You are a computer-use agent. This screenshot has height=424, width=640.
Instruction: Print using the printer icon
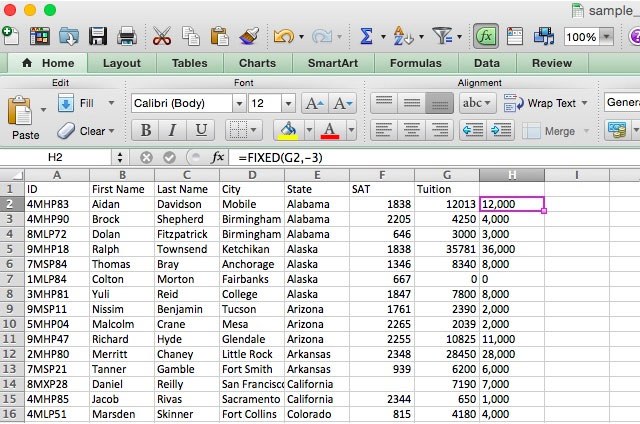click(127, 36)
